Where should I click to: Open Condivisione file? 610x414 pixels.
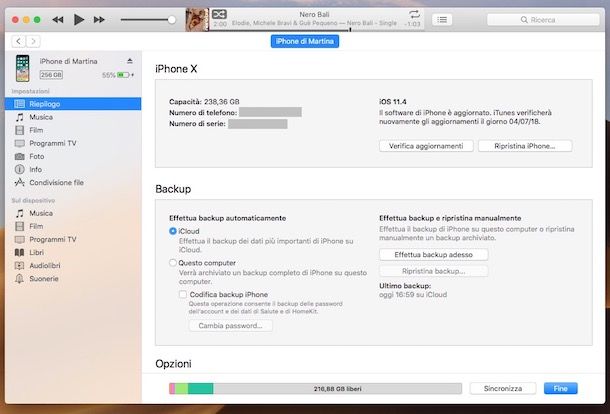pos(73,182)
